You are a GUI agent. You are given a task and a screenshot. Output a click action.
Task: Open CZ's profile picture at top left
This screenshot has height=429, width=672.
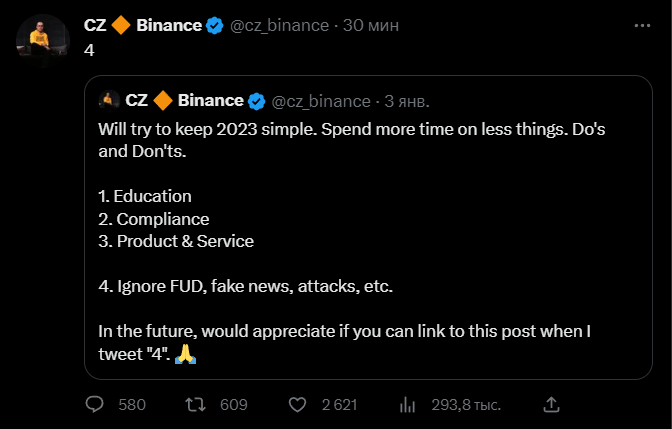pyautogui.click(x=39, y=38)
